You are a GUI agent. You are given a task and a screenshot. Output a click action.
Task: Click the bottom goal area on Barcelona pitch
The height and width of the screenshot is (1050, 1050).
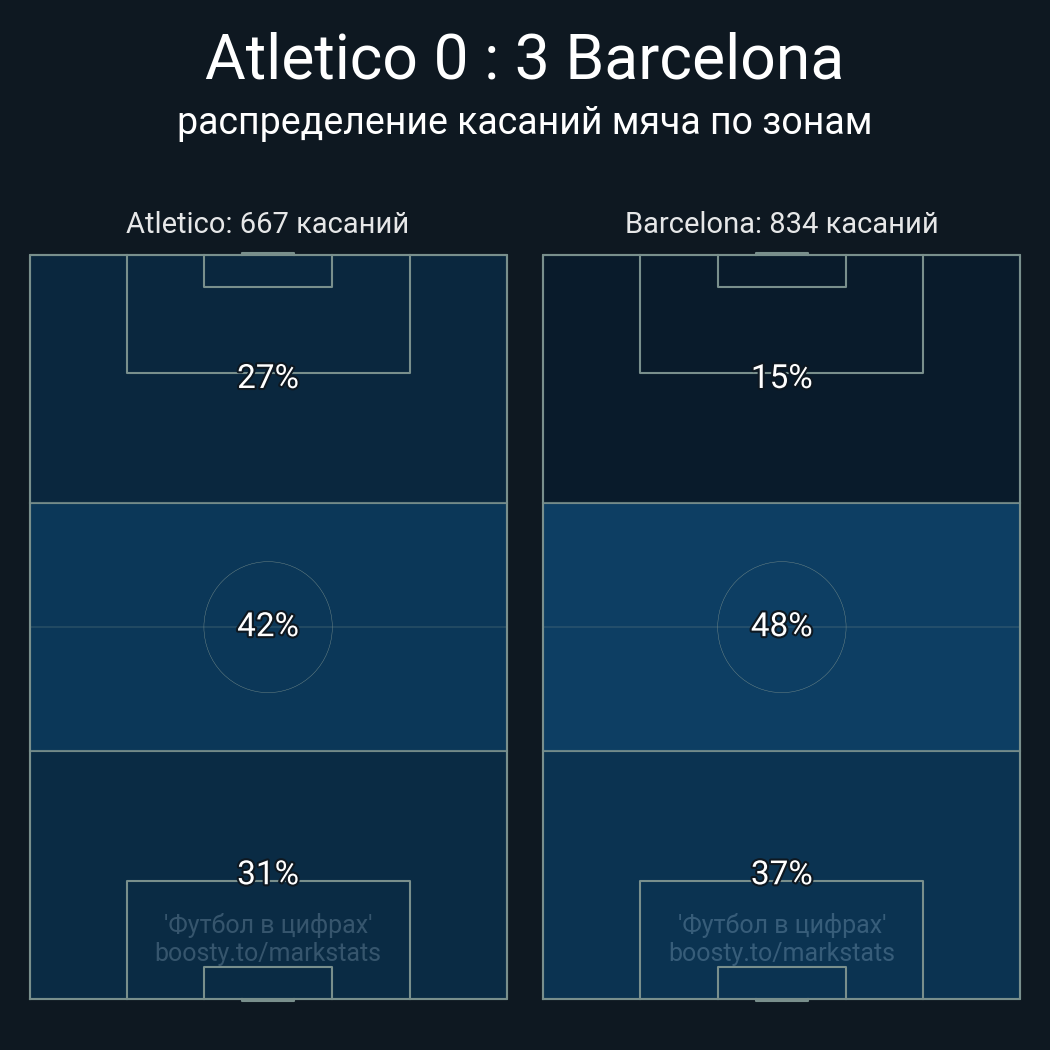pos(781,982)
